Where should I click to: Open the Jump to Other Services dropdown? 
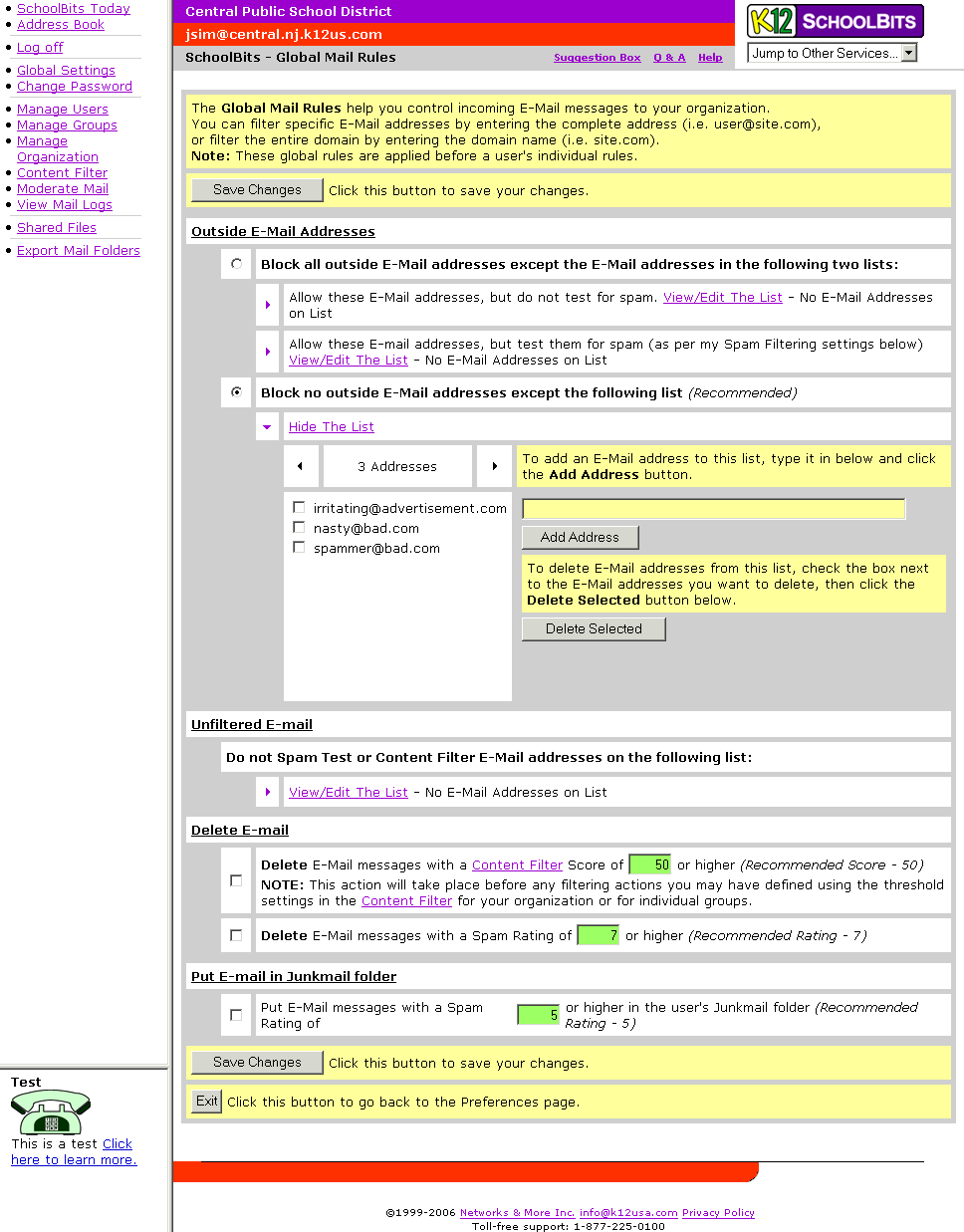click(x=832, y=53)
